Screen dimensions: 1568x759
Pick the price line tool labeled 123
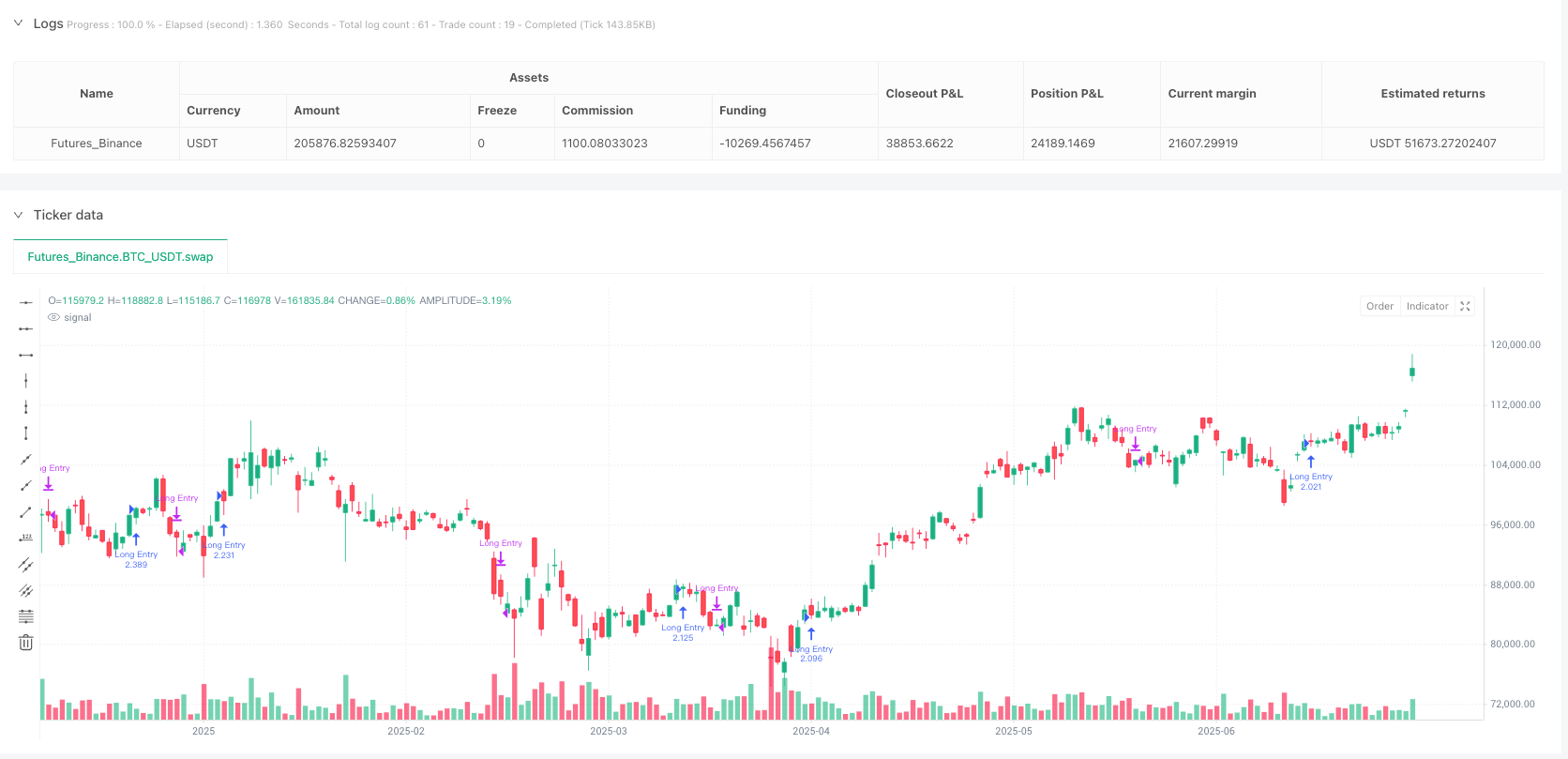click(26, 539)
